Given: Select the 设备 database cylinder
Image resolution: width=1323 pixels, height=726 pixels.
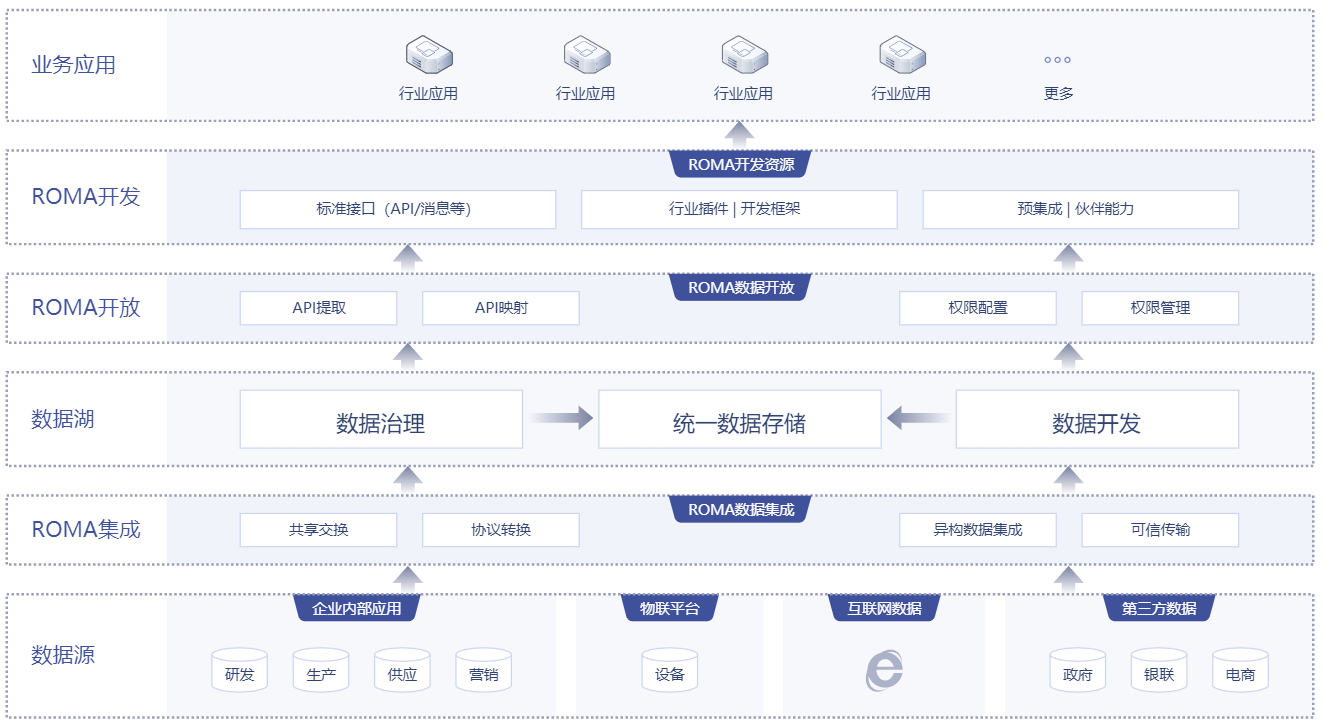Looking at the screenshot, I should 670,669.
